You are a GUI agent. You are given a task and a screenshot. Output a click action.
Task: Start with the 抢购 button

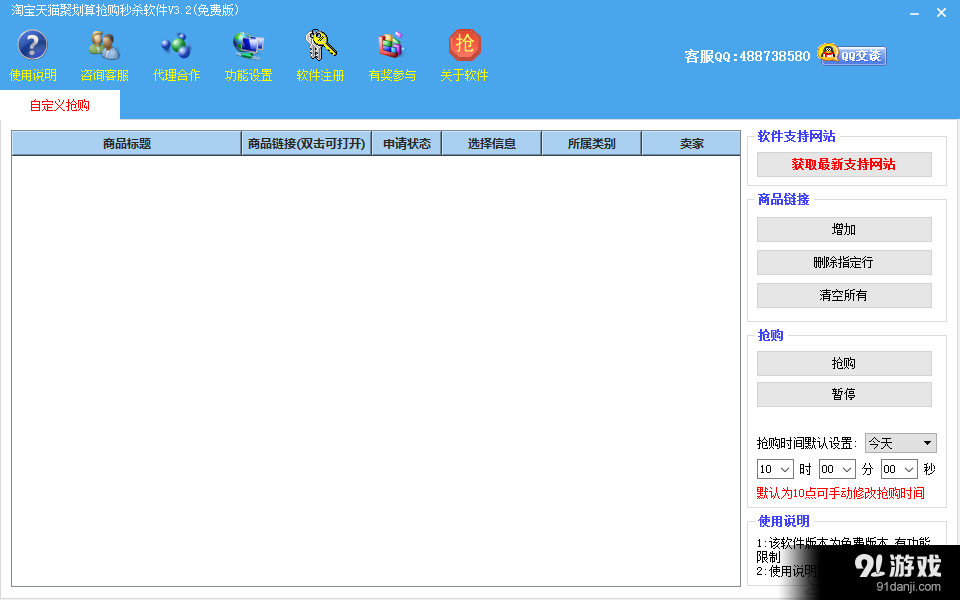click(x=844, y=364)
